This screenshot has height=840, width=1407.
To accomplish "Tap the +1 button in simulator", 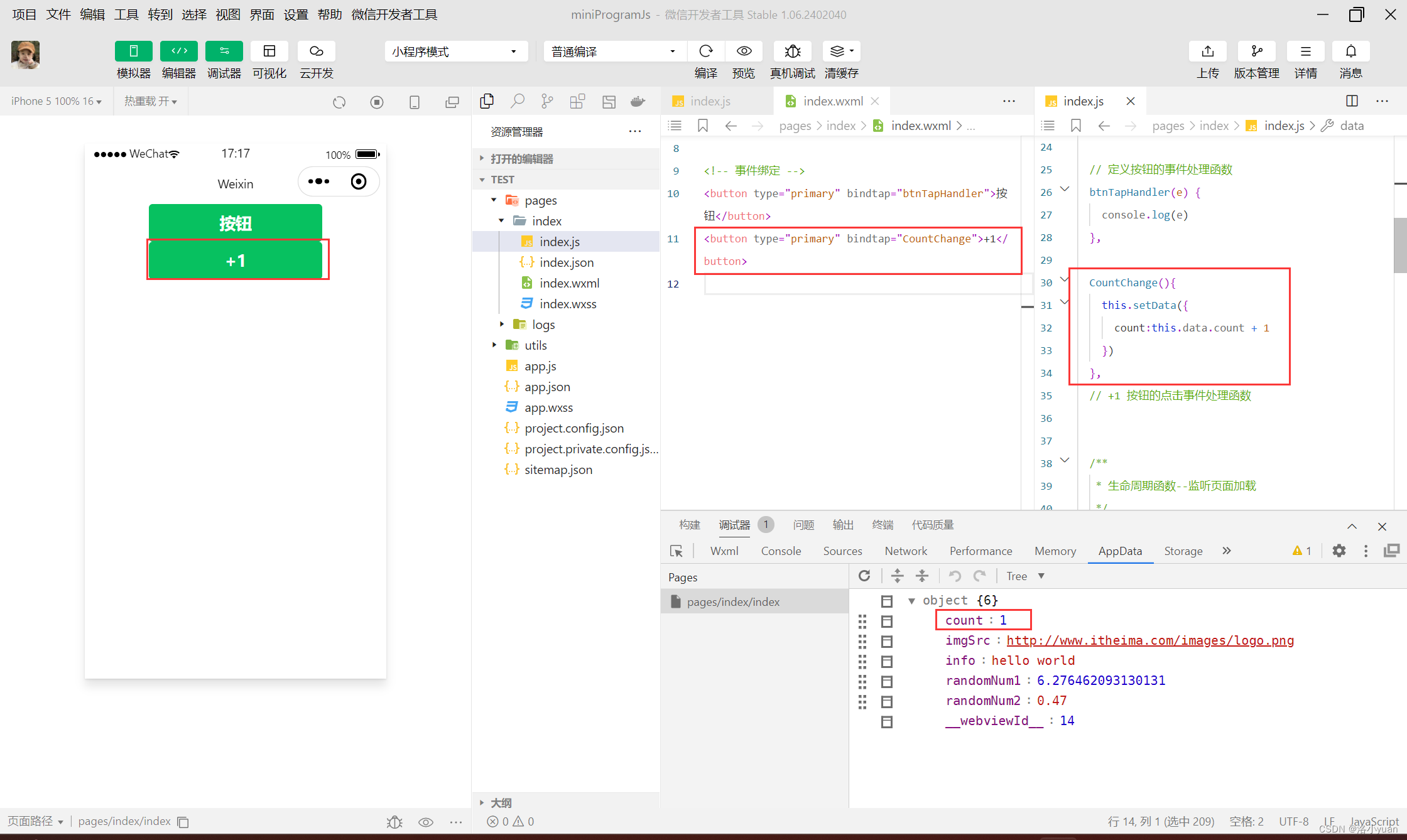I will pos(236,261).
